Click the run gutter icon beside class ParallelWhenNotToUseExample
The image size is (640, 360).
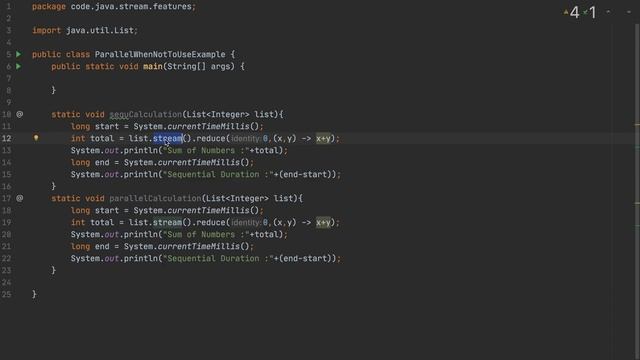[18, 54]
